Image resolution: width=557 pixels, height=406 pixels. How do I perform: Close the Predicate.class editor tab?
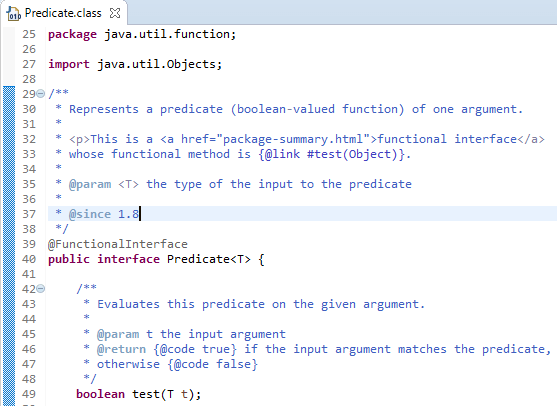(115, 13)
